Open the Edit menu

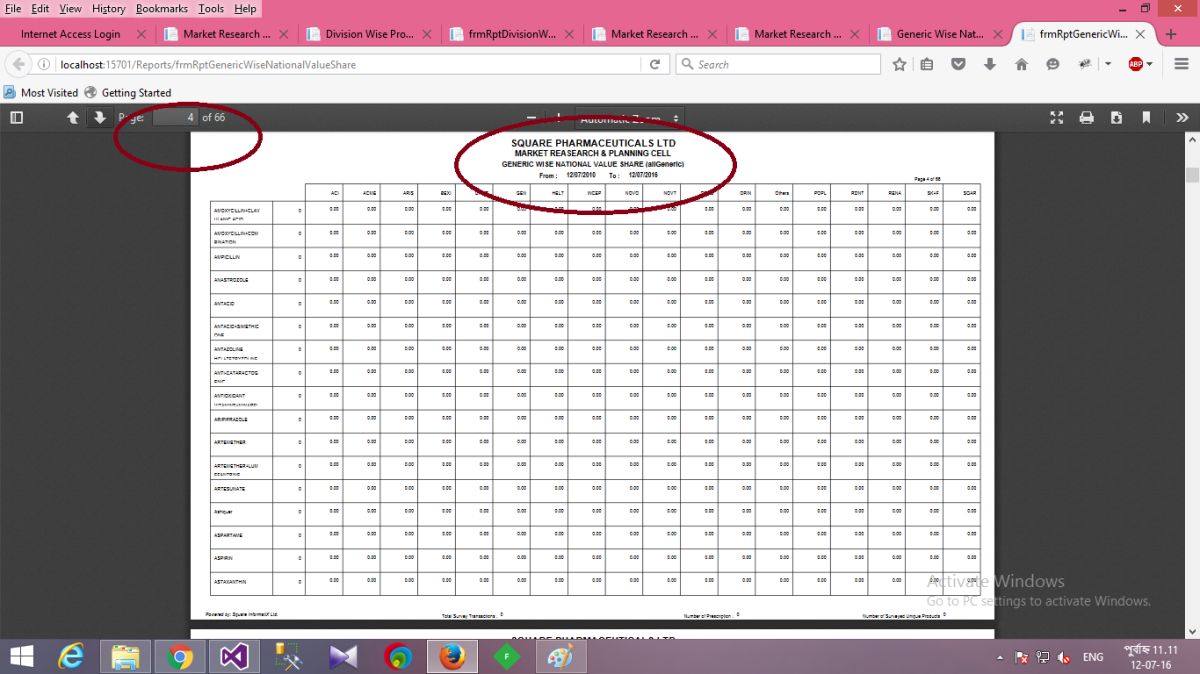[40, 8]
